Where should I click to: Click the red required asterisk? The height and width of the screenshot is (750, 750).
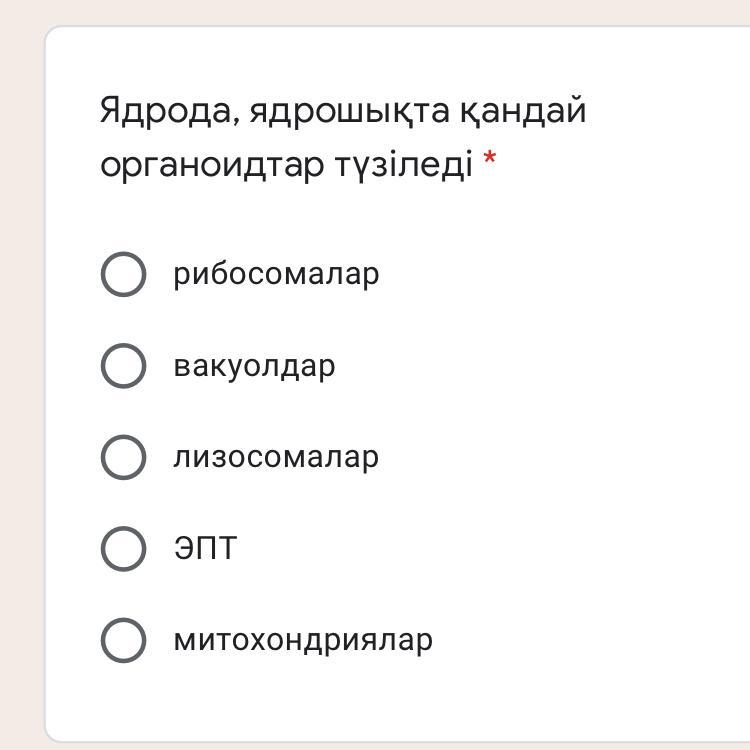[489, 161]
